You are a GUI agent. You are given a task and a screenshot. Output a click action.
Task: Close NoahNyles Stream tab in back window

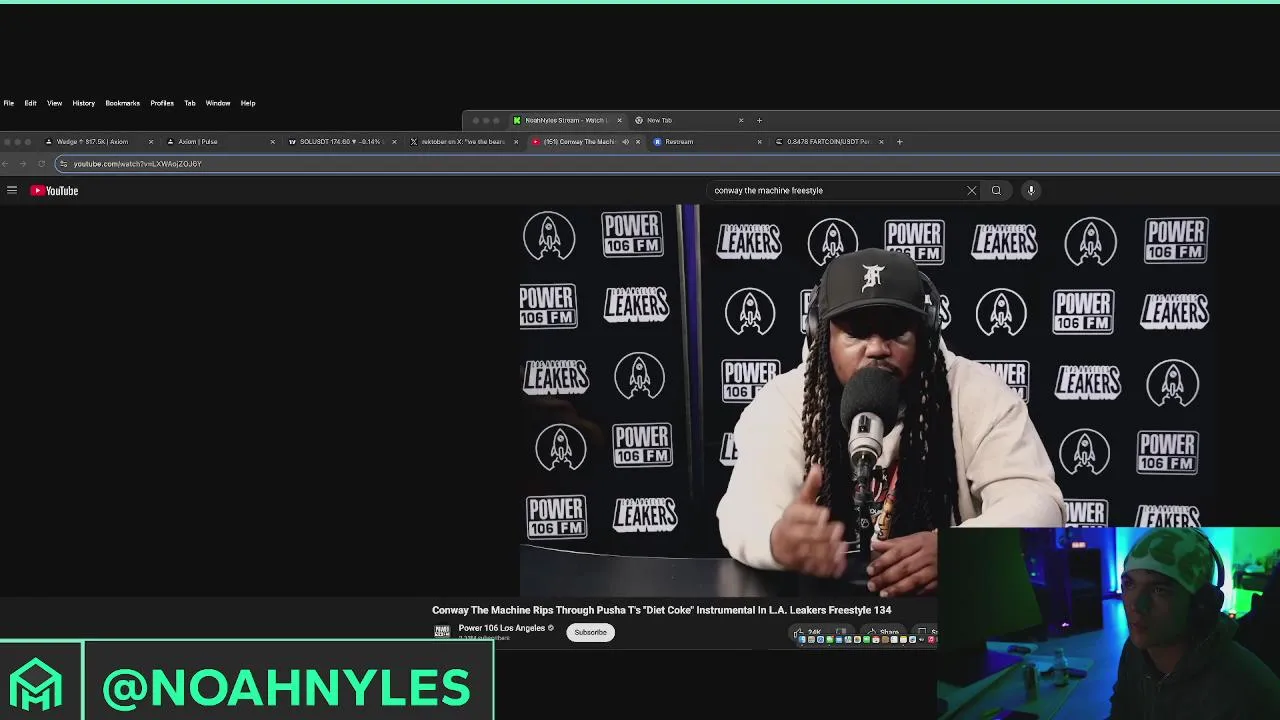pos(619,120)
